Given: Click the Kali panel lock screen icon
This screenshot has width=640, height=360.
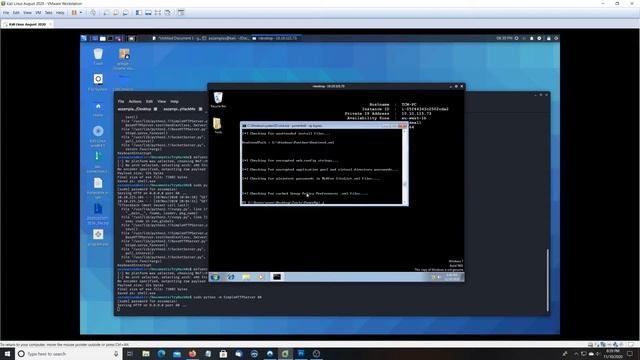Looking at the screenshot, I should tap(548, 38).
